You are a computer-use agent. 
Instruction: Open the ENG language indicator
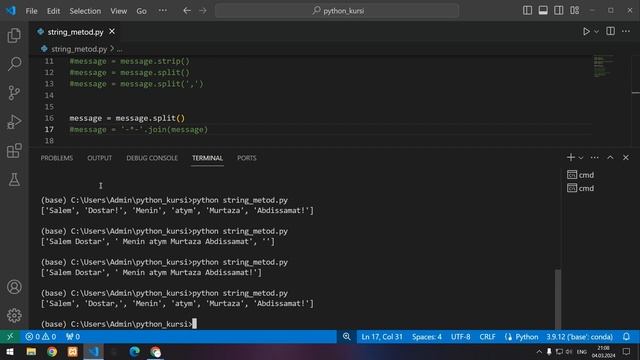[582, 352]
